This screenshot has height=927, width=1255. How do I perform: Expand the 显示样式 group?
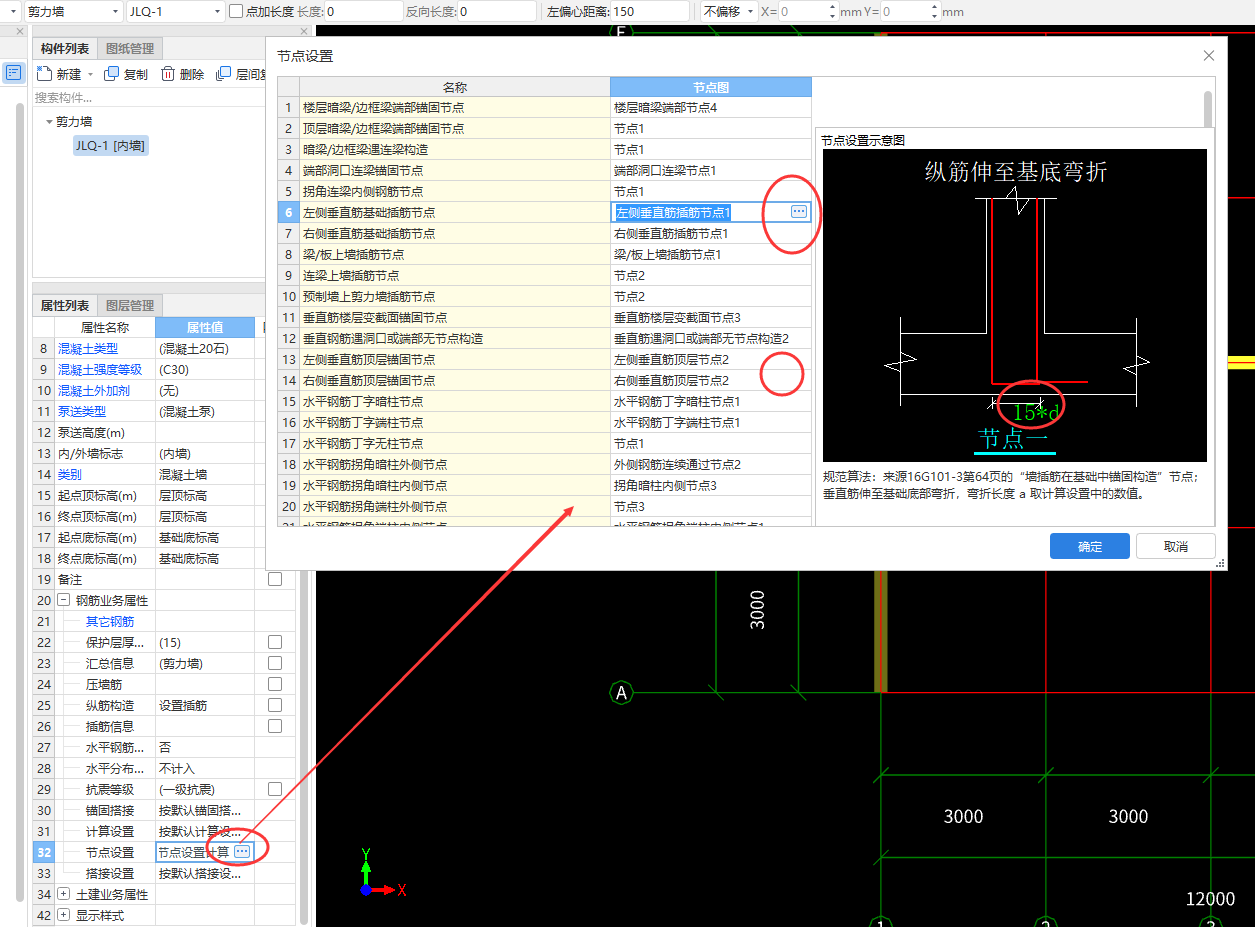click(x=63, y=915)
